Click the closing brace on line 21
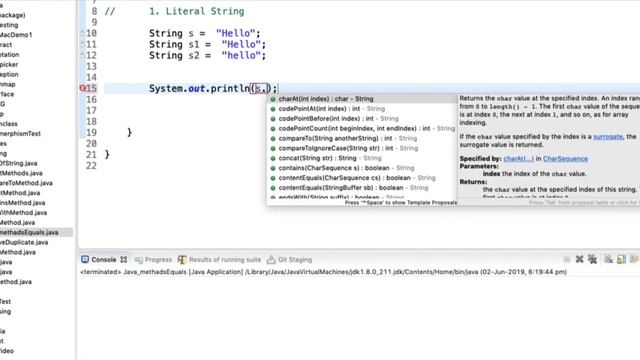Screen dimensions: 640x360 point(107,155)
